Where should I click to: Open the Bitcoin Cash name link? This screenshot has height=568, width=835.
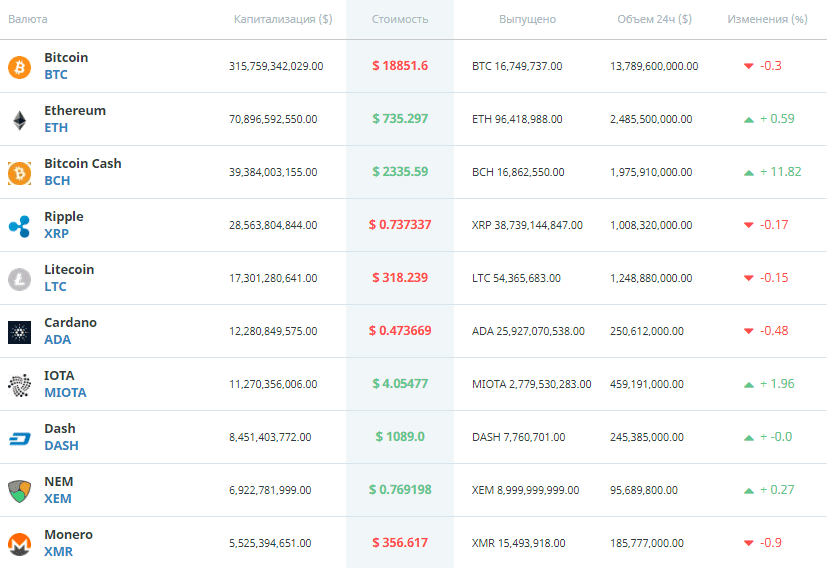[83, 163]
